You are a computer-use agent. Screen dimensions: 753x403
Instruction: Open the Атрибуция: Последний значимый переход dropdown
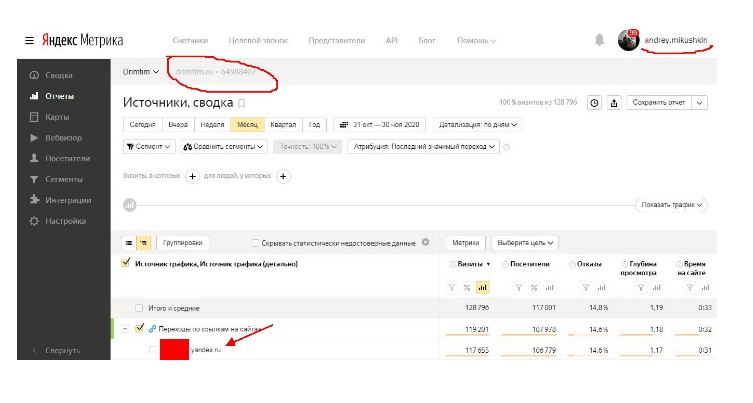click(424, 147)
